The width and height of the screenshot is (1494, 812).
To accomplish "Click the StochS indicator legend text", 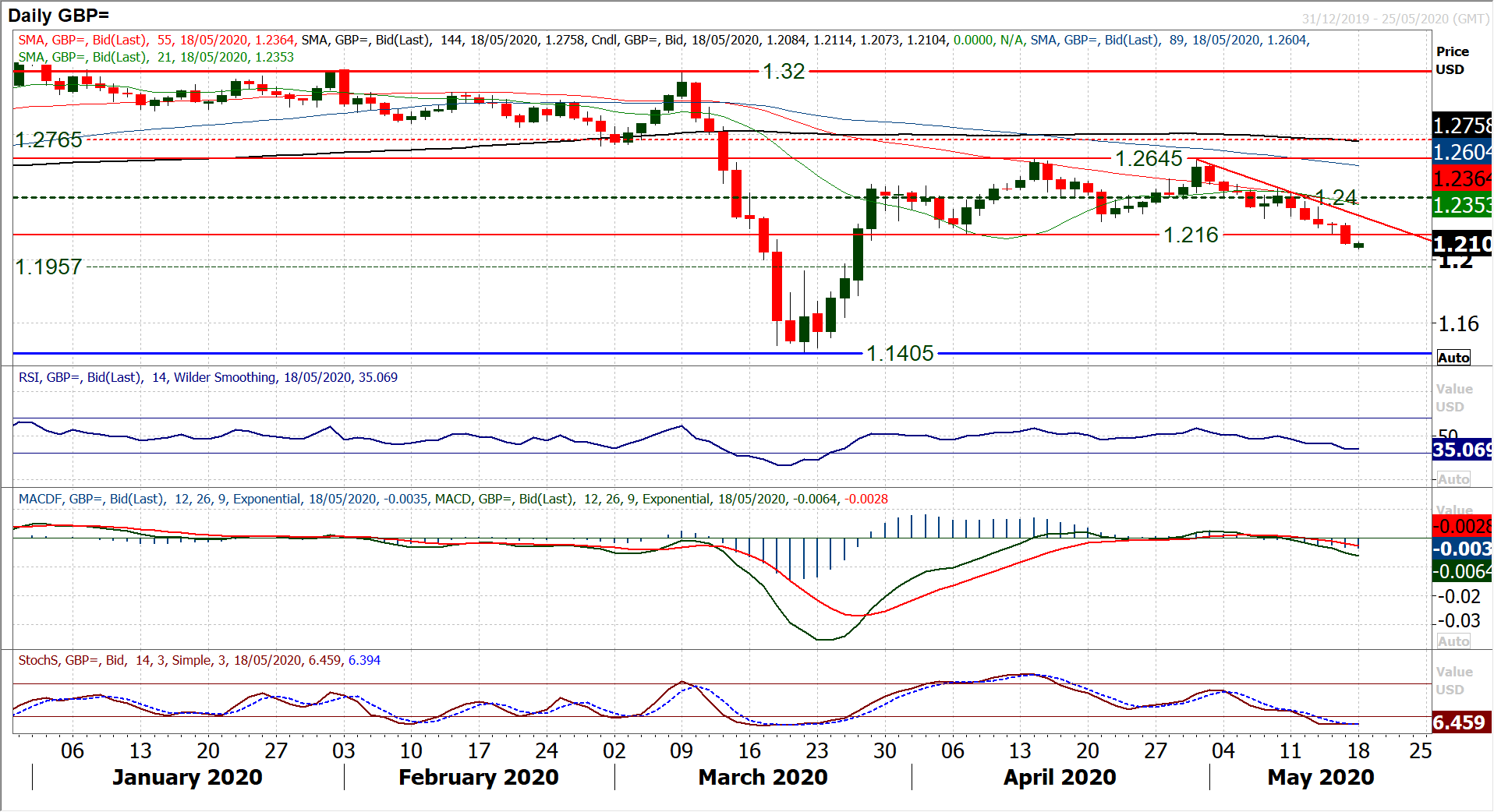I will click(199, 661).
